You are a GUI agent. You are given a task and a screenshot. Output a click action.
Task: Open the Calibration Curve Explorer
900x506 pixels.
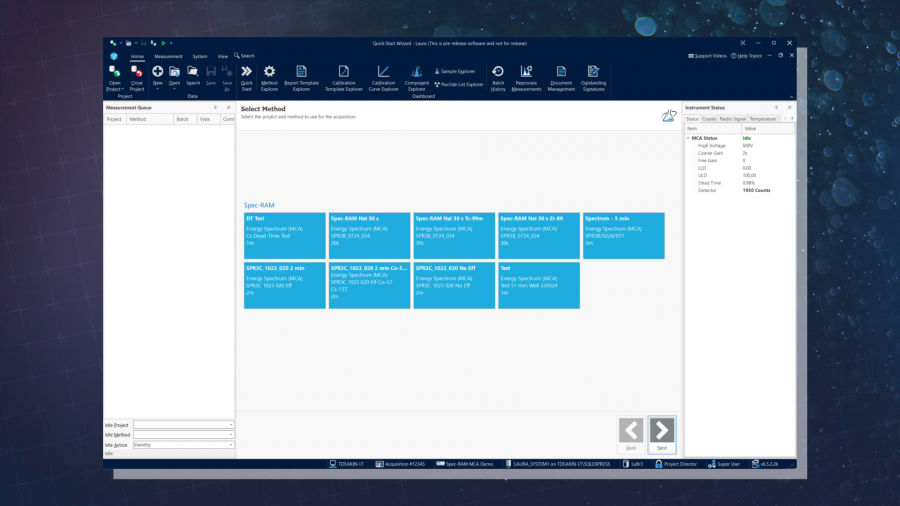point(383,78)
